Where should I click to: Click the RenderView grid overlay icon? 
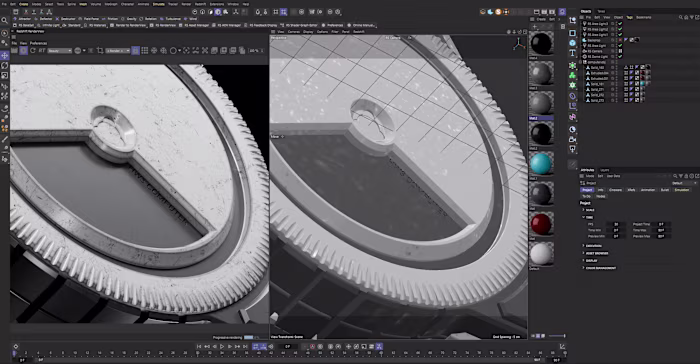point(145,50)
